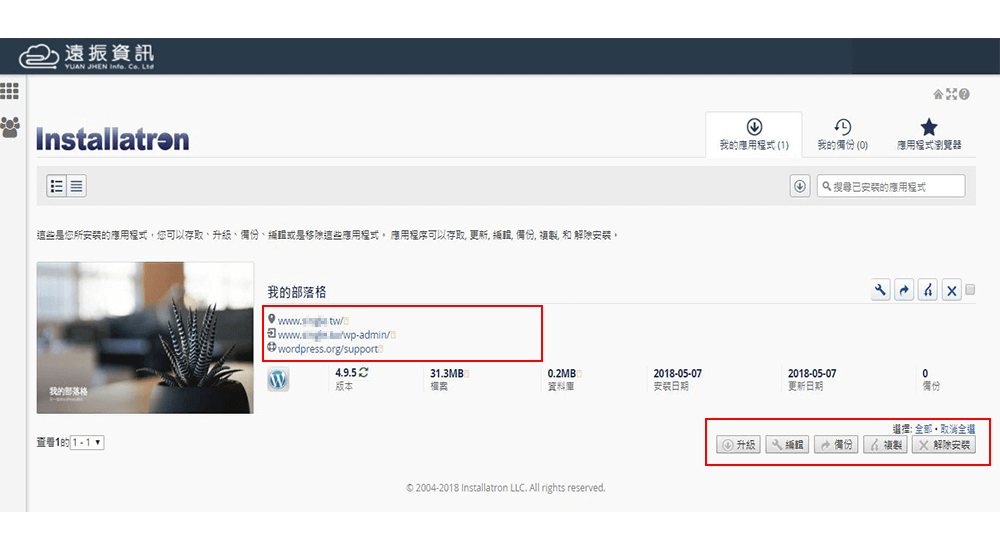Screen dimensions: 1000x550
Task: Click the clone icon for 我的部落格
Action: click(x=928, y=290)
